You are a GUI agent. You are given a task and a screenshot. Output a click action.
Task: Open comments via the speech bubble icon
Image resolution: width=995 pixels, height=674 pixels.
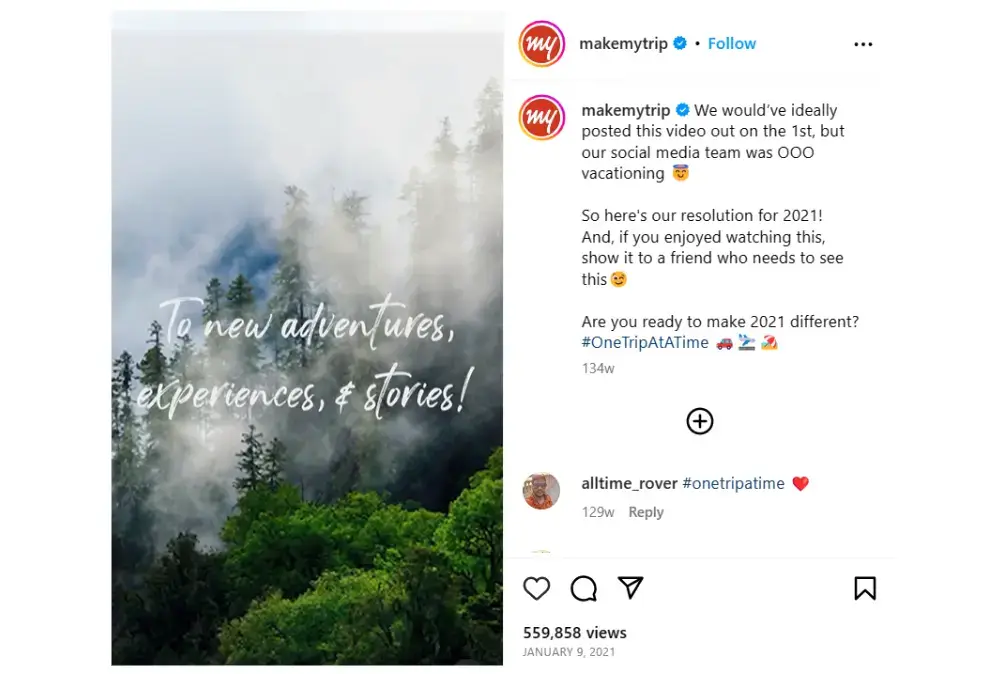click(x=584, y=589)
